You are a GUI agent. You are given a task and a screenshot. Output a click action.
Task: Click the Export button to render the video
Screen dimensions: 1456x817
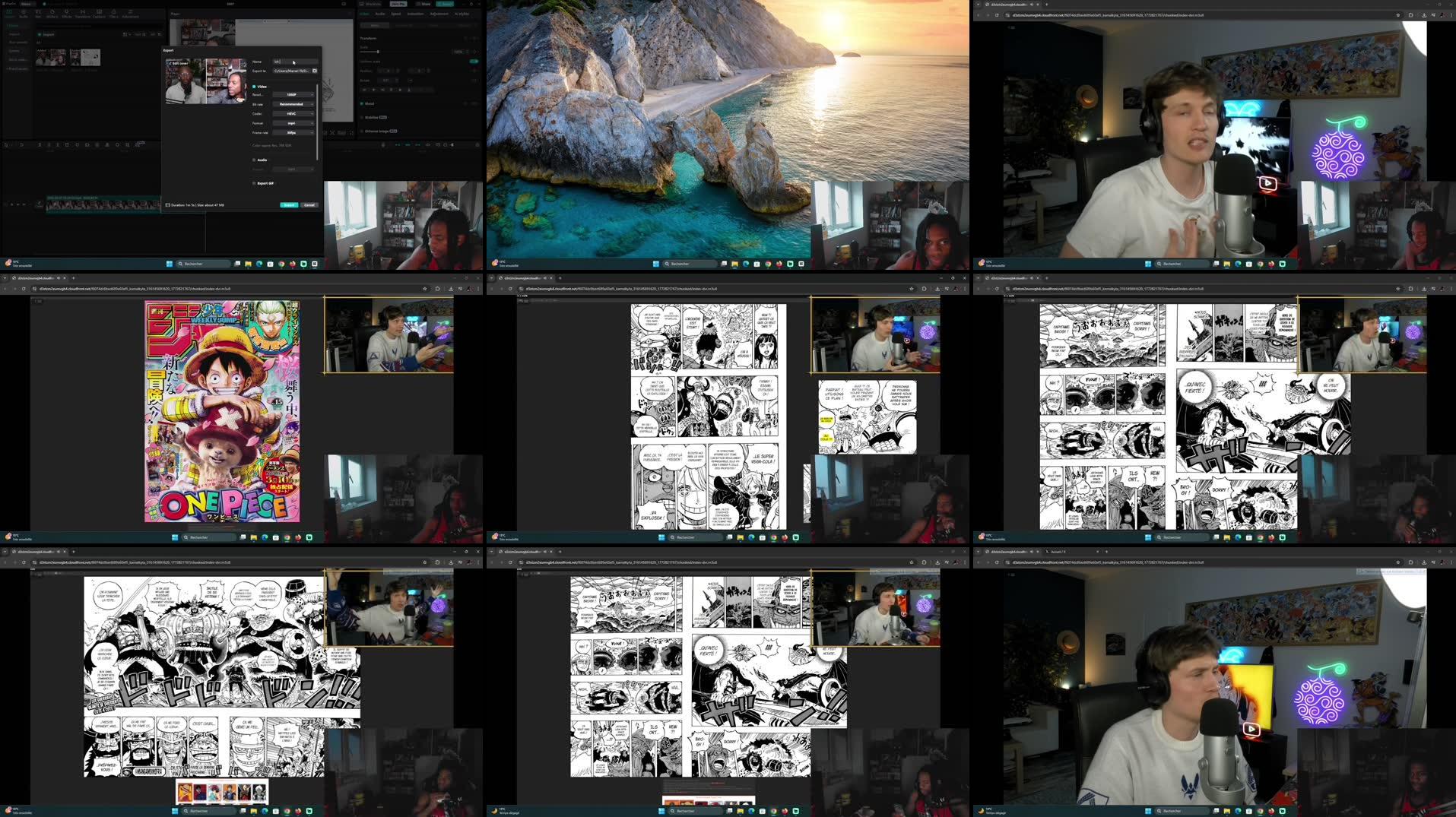[x=290, y=205]
